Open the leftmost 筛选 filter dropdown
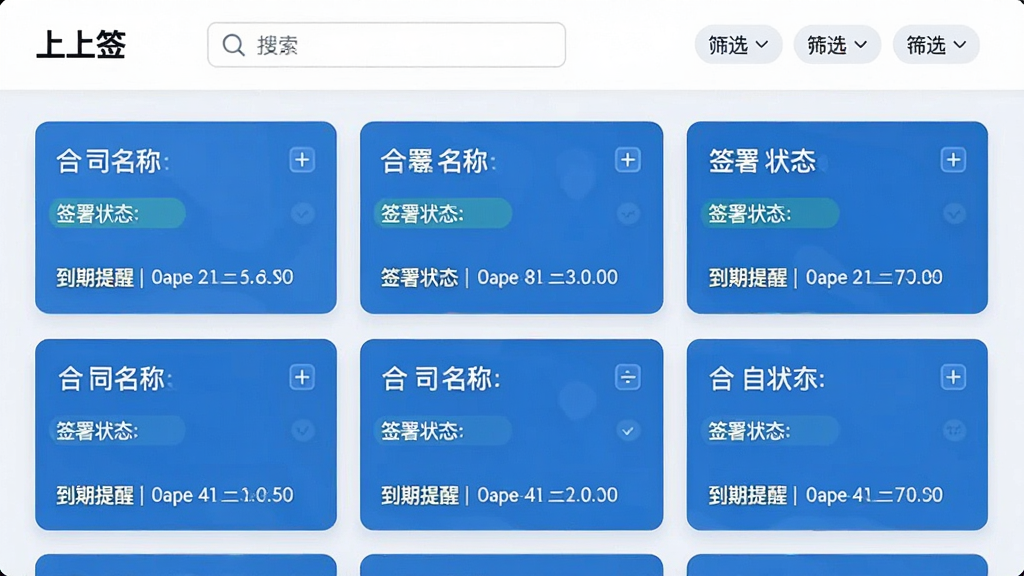 point(738,44)
